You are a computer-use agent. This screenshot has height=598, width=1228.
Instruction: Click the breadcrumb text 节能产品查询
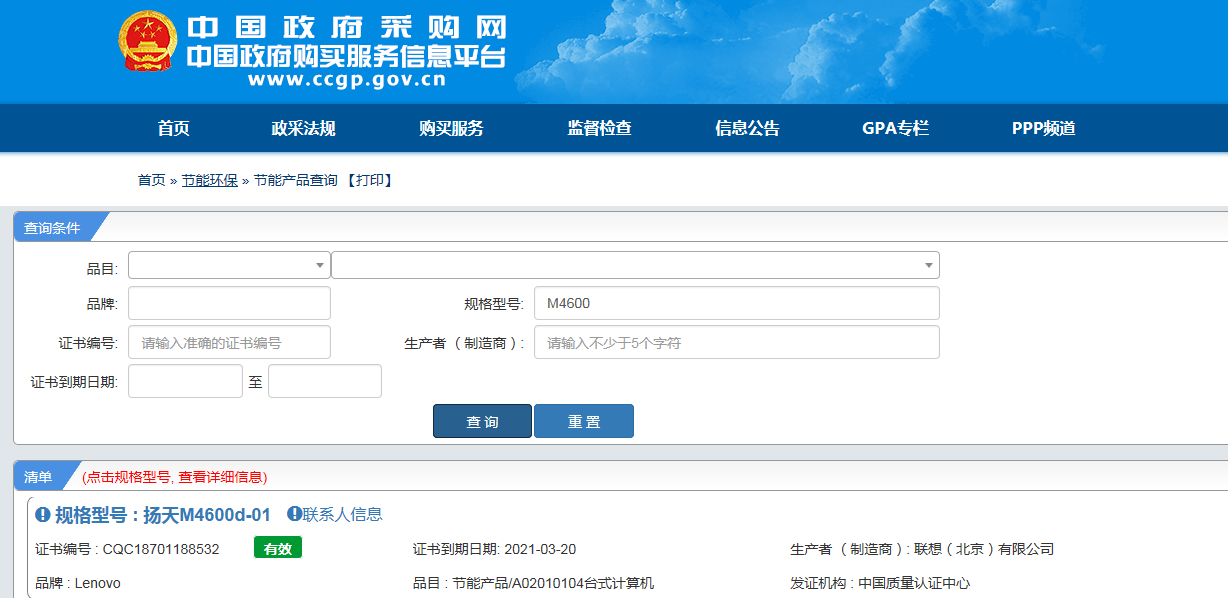[x=295, y=180]
